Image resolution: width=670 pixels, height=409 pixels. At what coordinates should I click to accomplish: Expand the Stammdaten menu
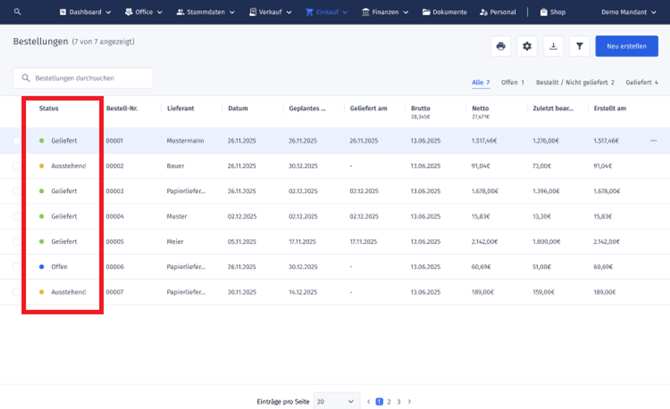pyautogui.click(x=205, y=12)
